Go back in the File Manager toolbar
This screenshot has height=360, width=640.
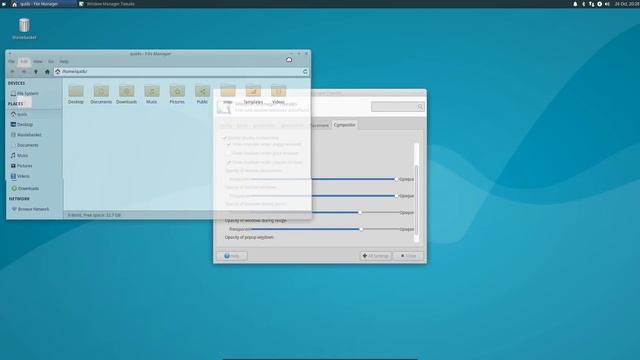tap(12, 71)
